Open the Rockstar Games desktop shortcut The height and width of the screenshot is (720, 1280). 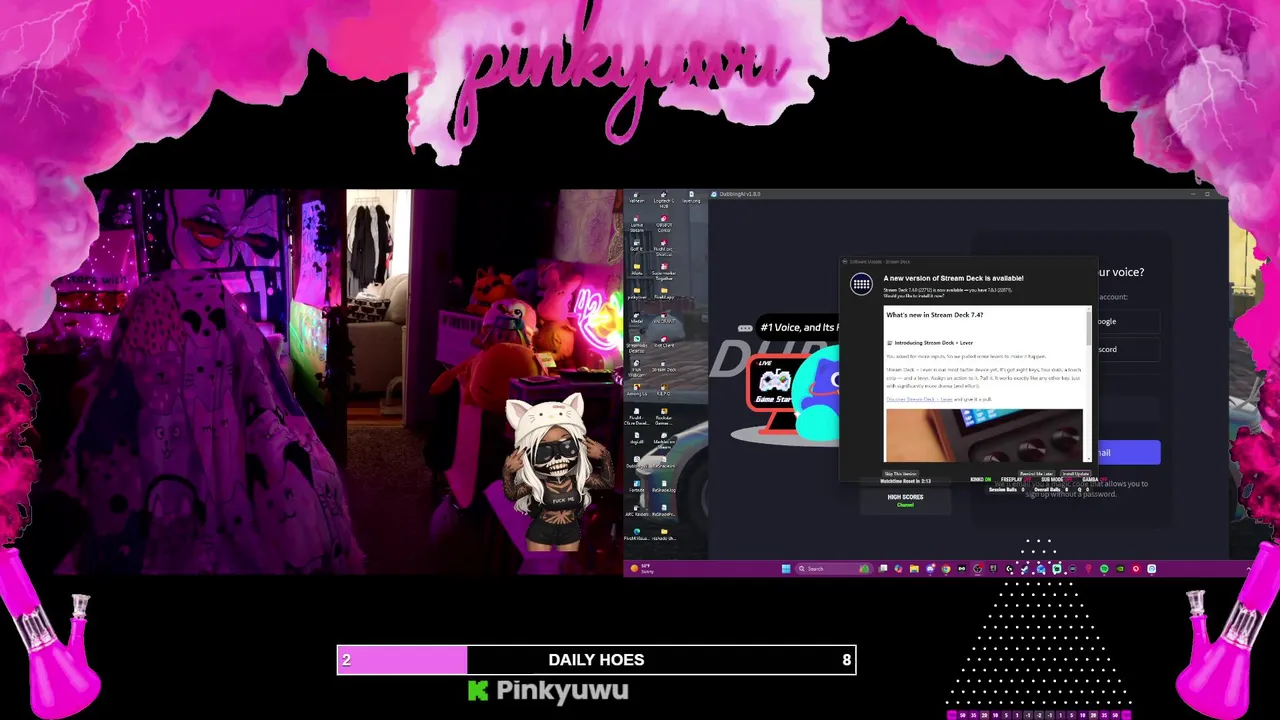pos(664,417)
